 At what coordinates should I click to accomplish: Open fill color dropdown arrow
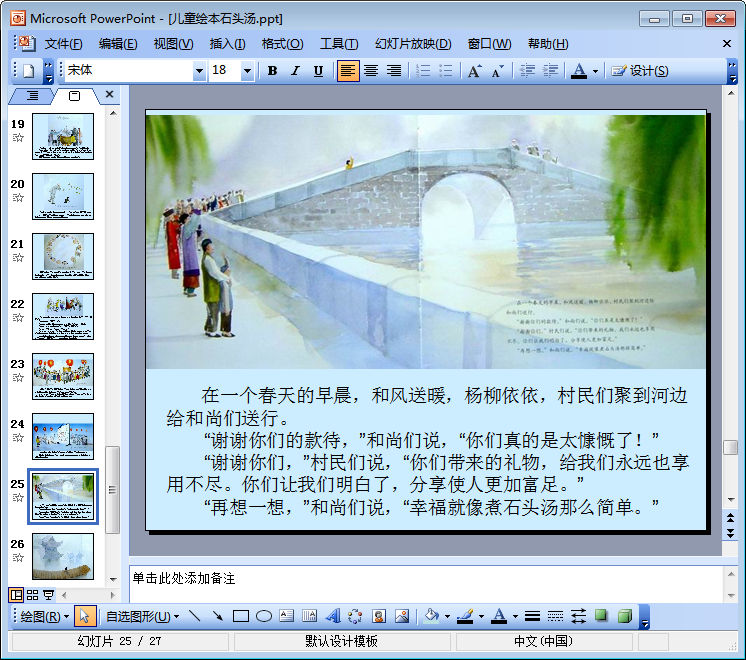[x=448, y=617]
